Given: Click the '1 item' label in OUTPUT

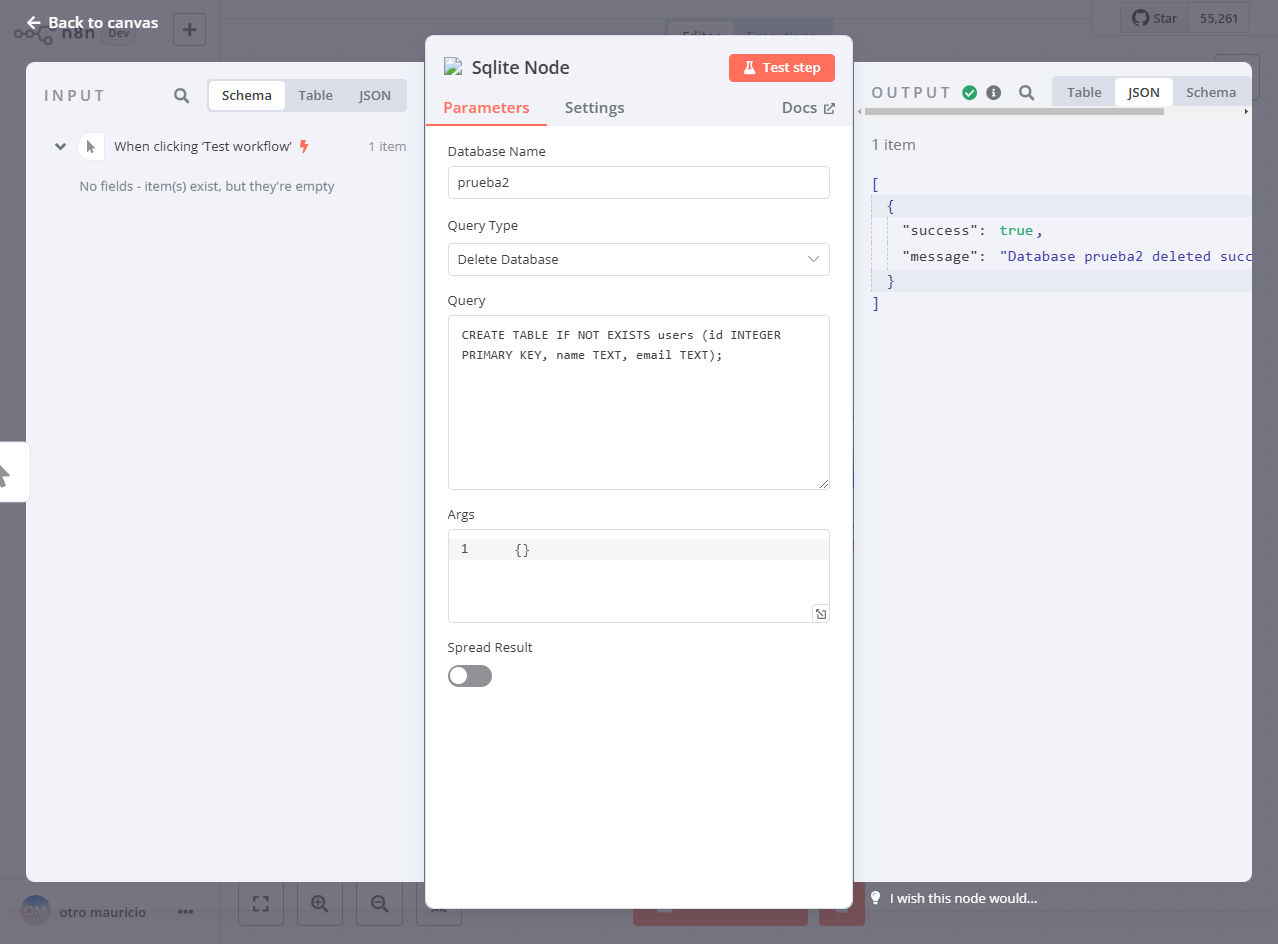Looking at the screenshot, I should [x=894, y=145].
